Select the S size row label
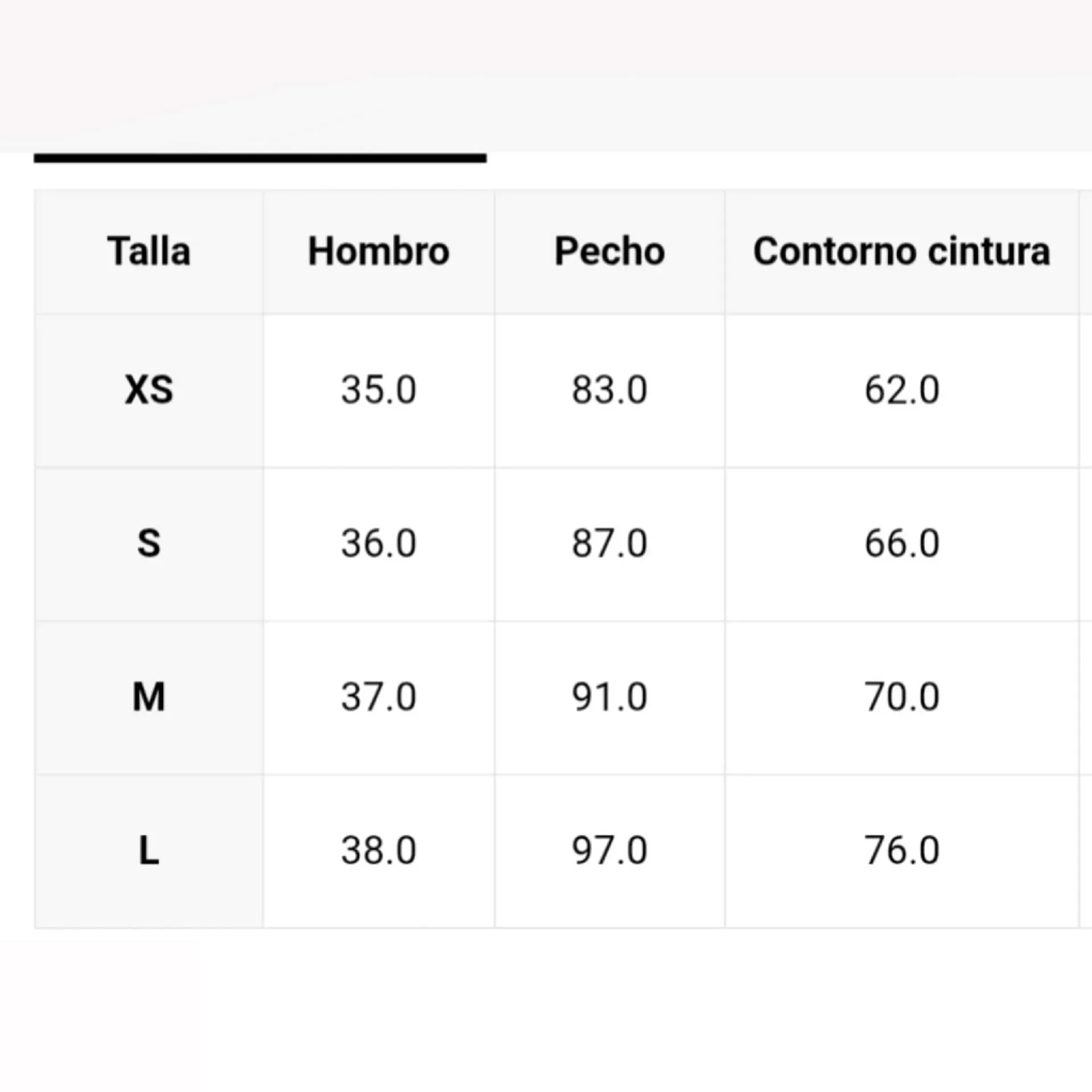The height and width of the screenshot is (1092, 1092). tap(149, 543)
